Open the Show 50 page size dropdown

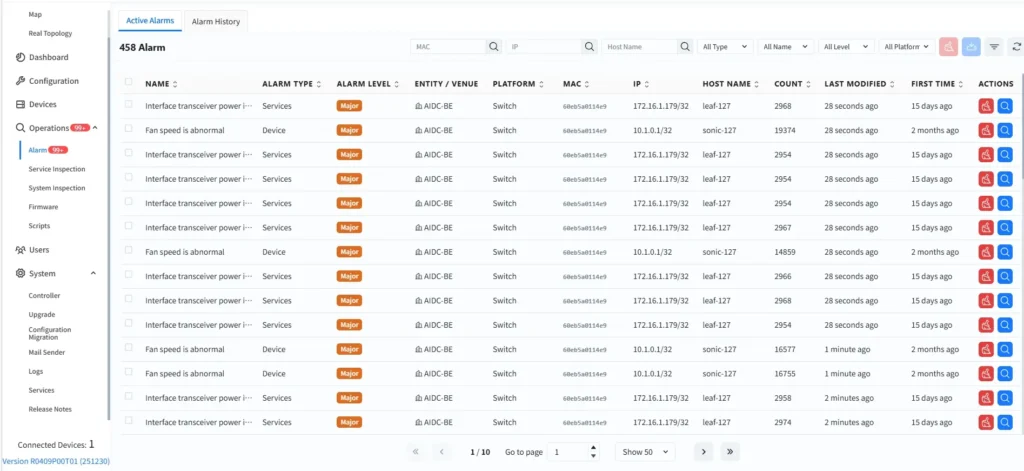[645, 452]
